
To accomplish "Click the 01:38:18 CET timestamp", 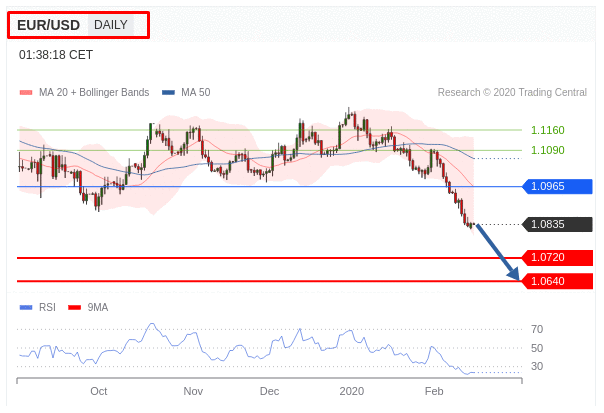I will point(56,55).
